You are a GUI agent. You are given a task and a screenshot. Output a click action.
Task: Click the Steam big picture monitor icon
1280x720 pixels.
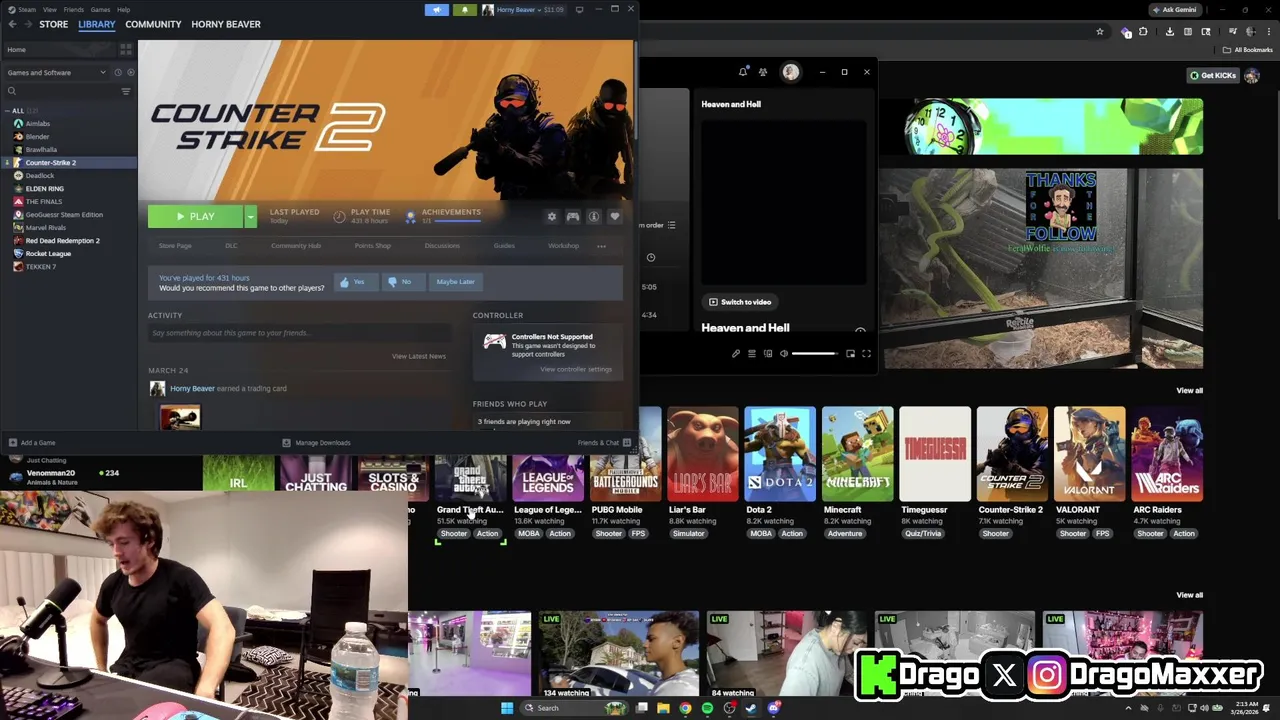(x=579, y=9)
